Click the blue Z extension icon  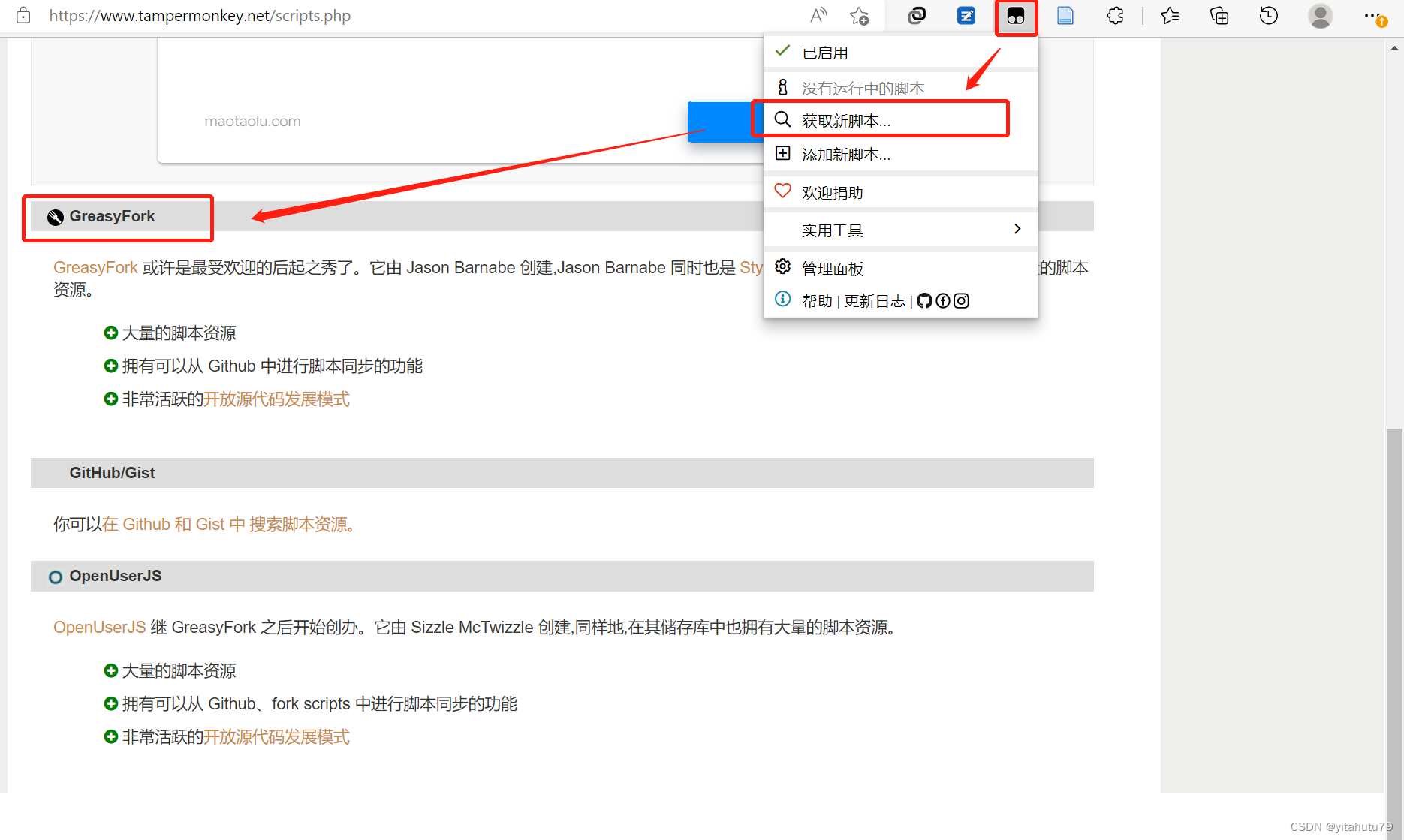click(x=966, y=16)
